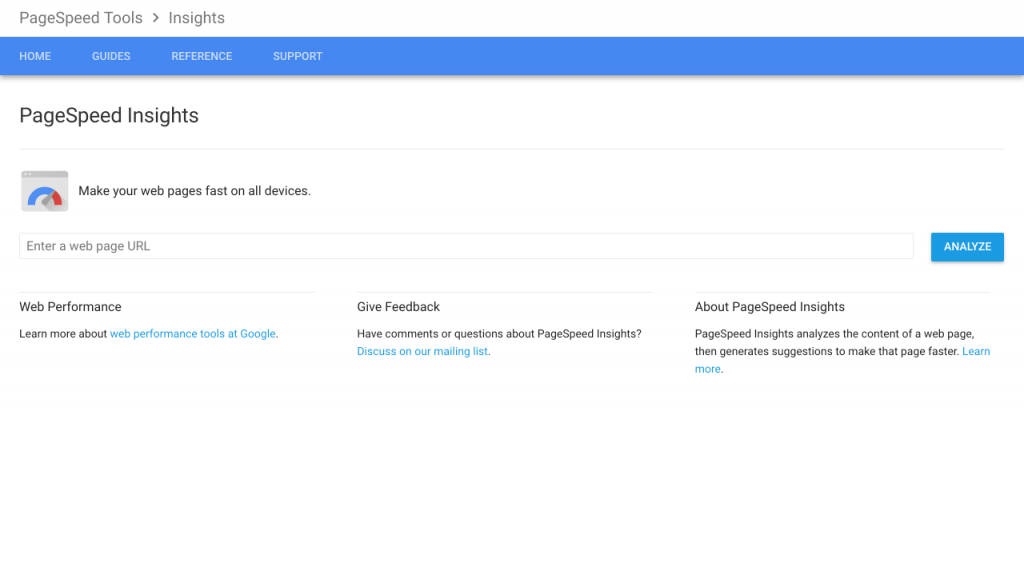Open the HOME navigation tab
The height and width of the screenshot is (579, 1024).
click(35, 56)
